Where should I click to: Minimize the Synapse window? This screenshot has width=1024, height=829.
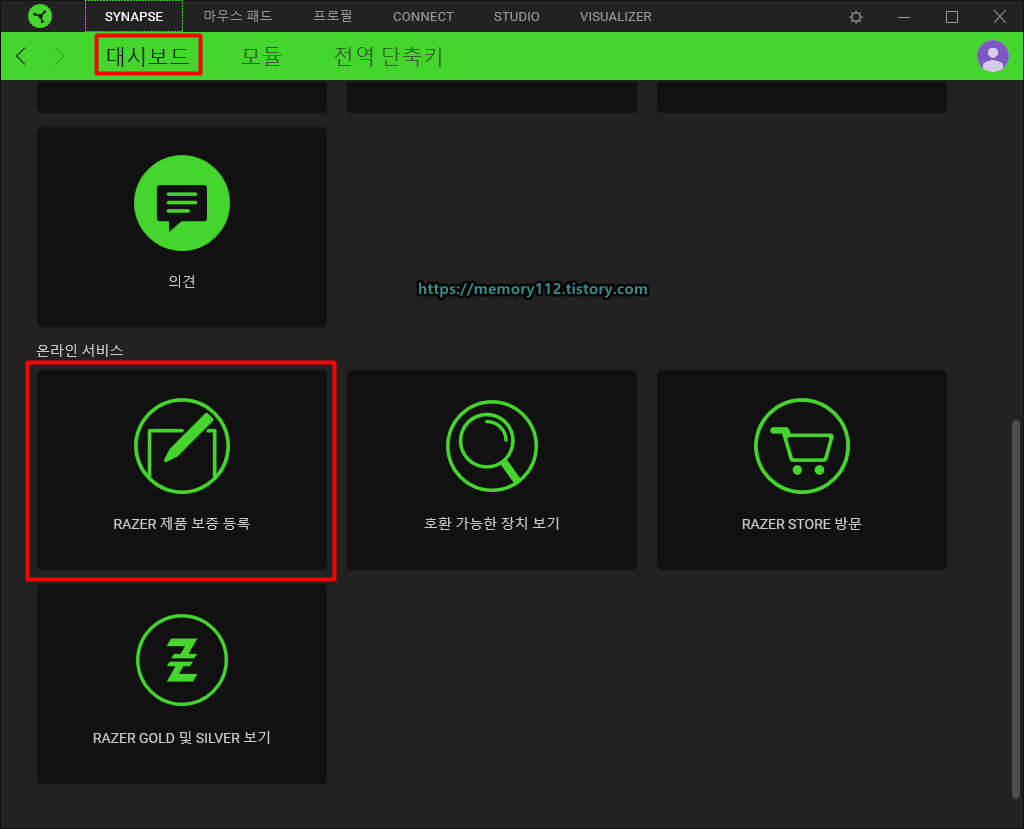click(904, 17)
